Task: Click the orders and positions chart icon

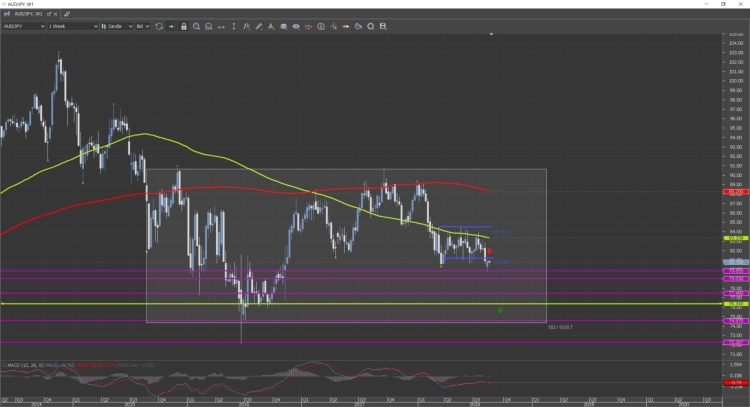Action: tap(309, 26)
